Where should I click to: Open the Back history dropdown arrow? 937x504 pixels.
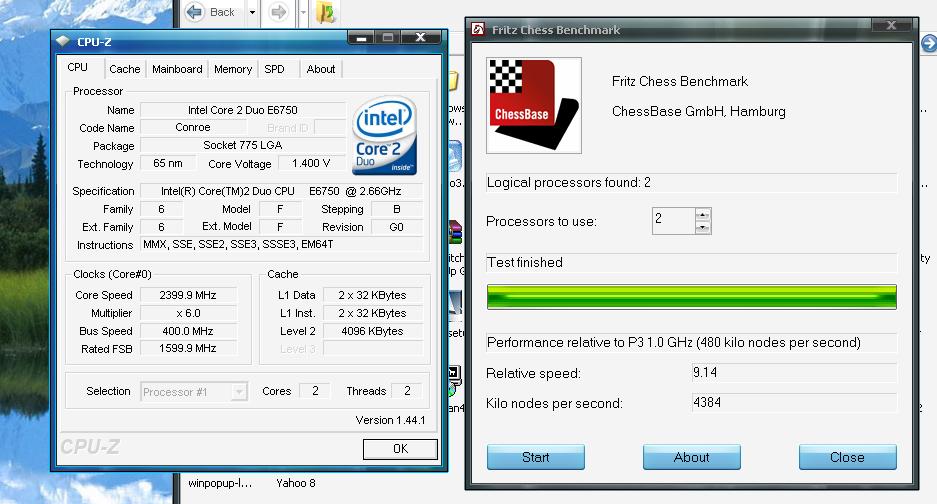tap(252, 13)
